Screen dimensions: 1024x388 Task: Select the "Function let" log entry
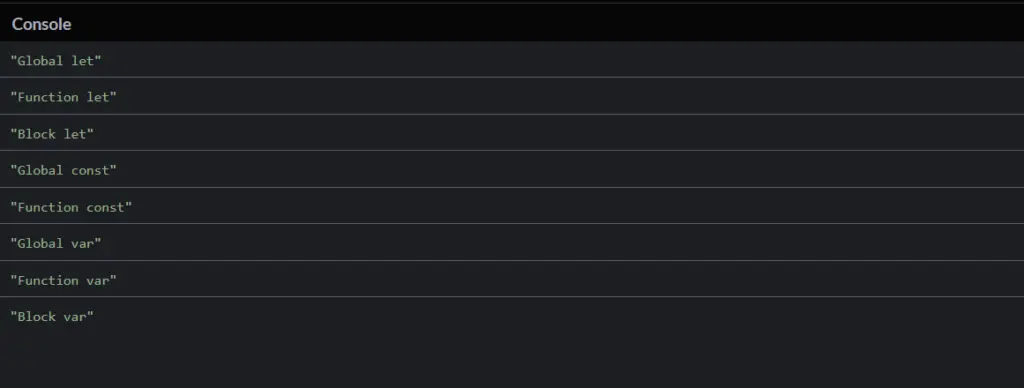(x=512, y=97)
